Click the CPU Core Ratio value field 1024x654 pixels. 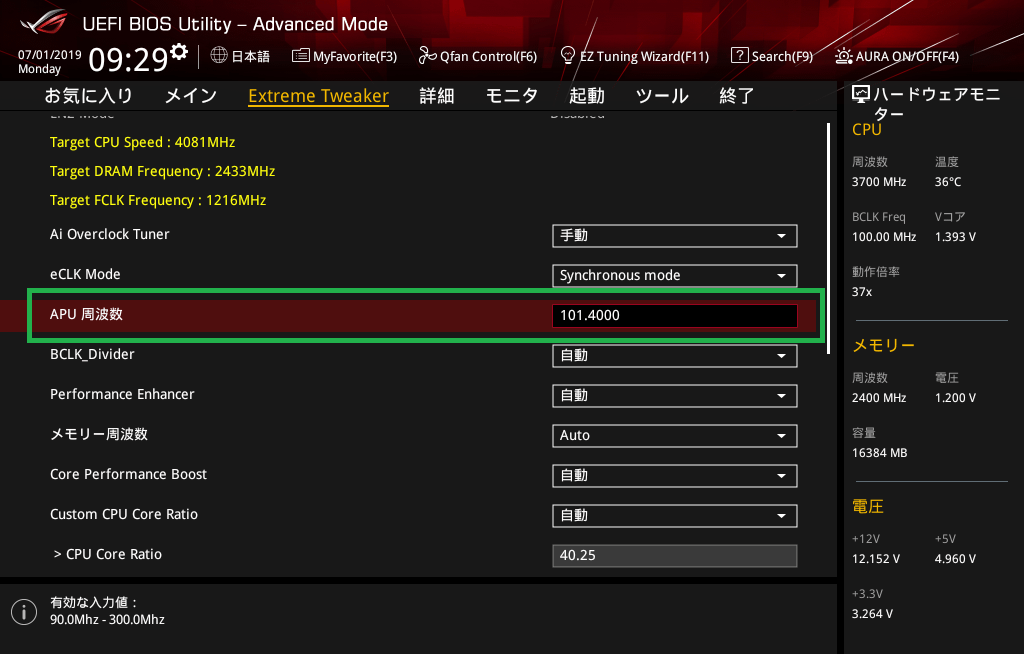click(675, 556)
